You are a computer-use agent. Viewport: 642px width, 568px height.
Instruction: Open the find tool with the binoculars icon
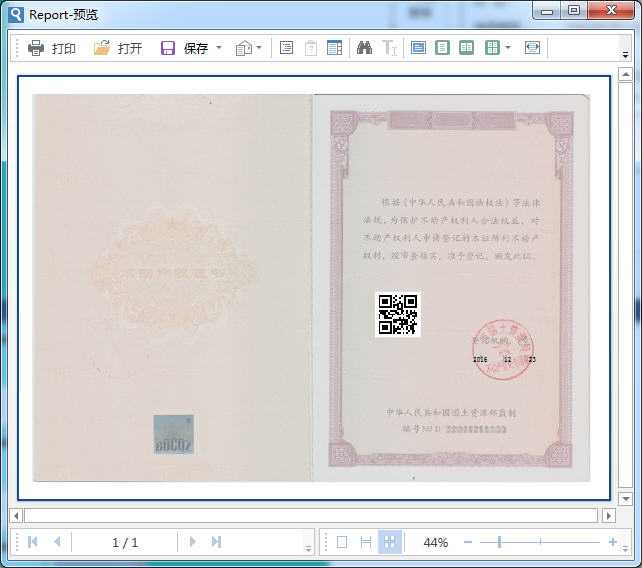tap(364, 48)
